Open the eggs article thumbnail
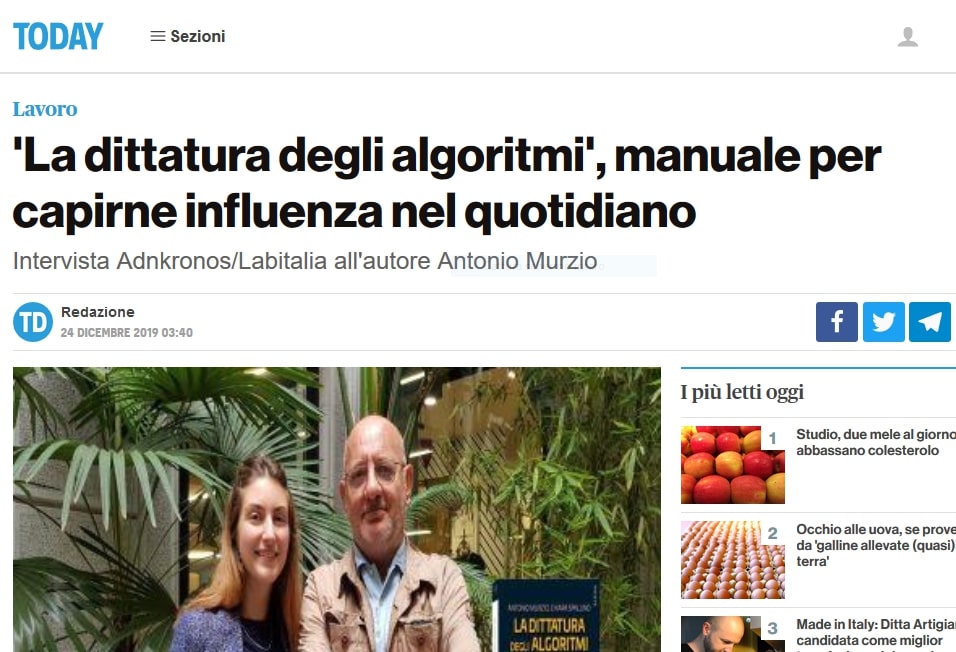956x652 pixels. tap(733, 560)
